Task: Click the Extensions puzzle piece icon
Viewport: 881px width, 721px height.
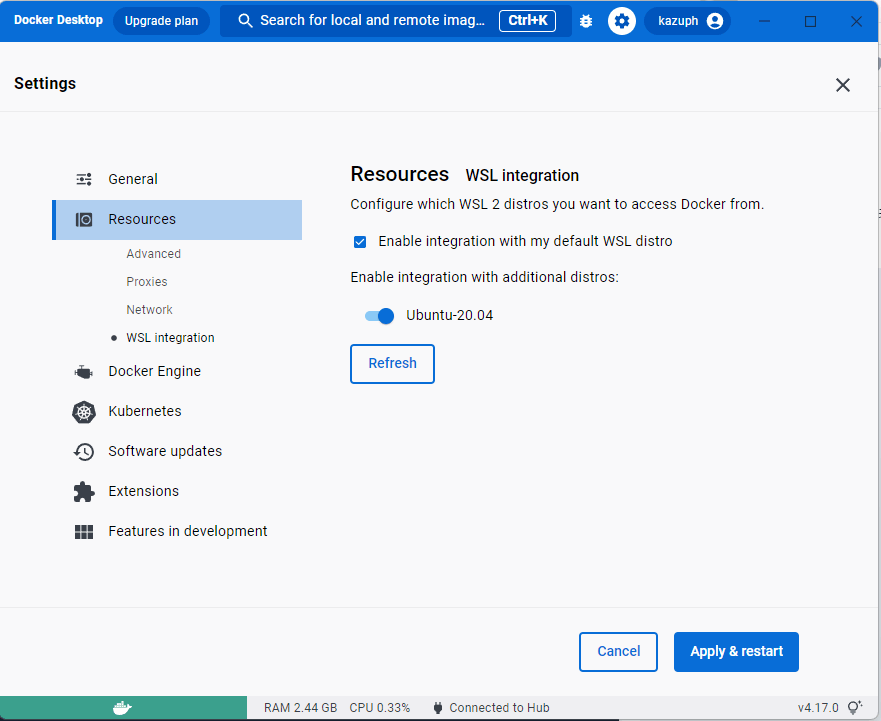Action: pyautogui.click(x=84, y=492)
